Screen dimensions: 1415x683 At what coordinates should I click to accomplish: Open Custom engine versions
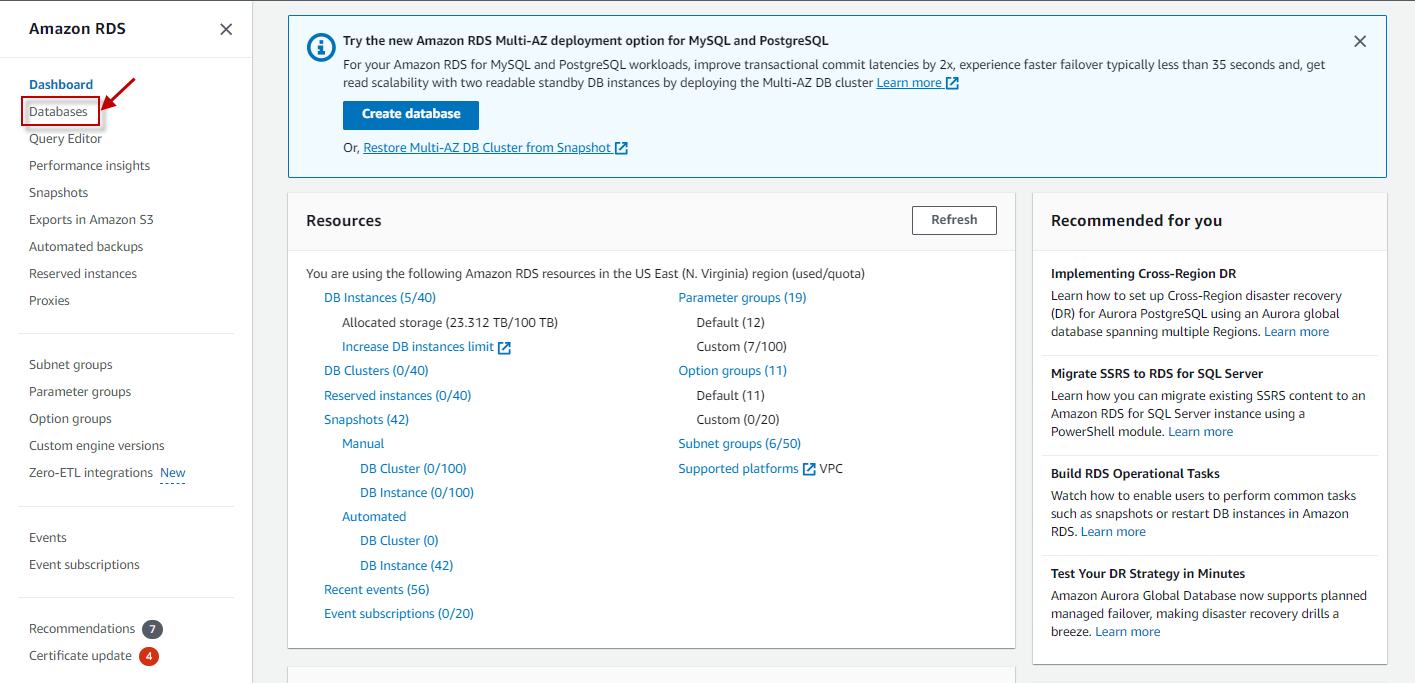97,446
